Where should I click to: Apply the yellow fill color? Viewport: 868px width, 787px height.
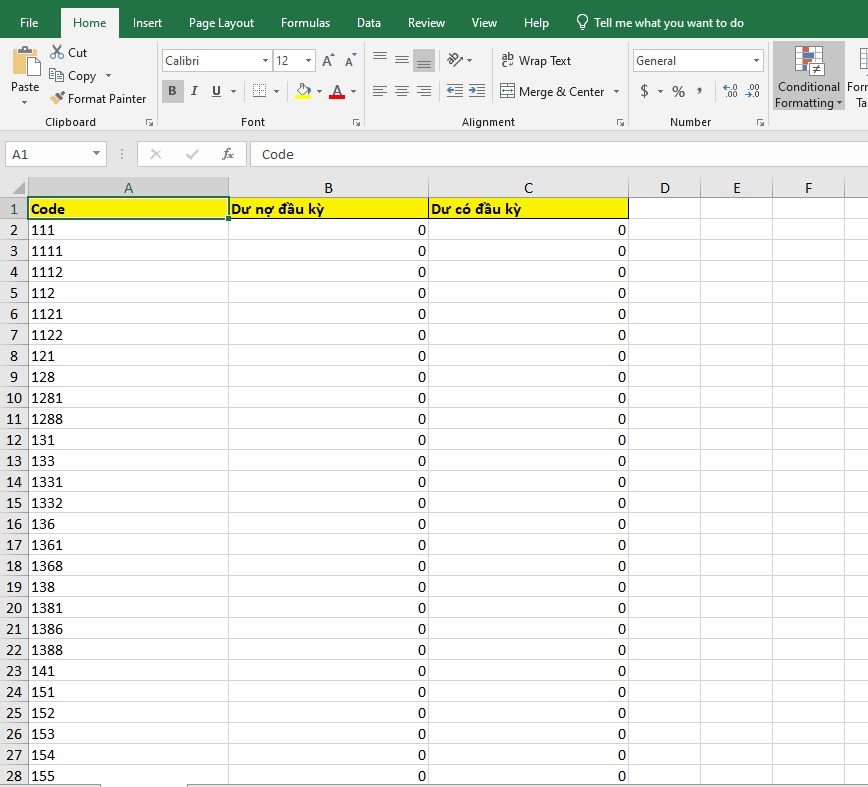303,91
